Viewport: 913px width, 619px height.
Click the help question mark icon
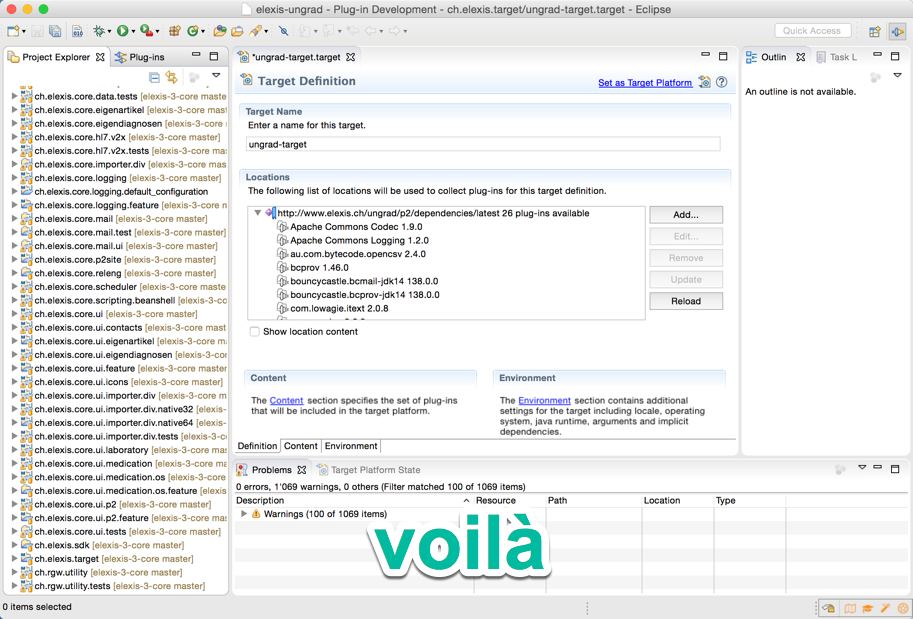[x=721, y=82]
